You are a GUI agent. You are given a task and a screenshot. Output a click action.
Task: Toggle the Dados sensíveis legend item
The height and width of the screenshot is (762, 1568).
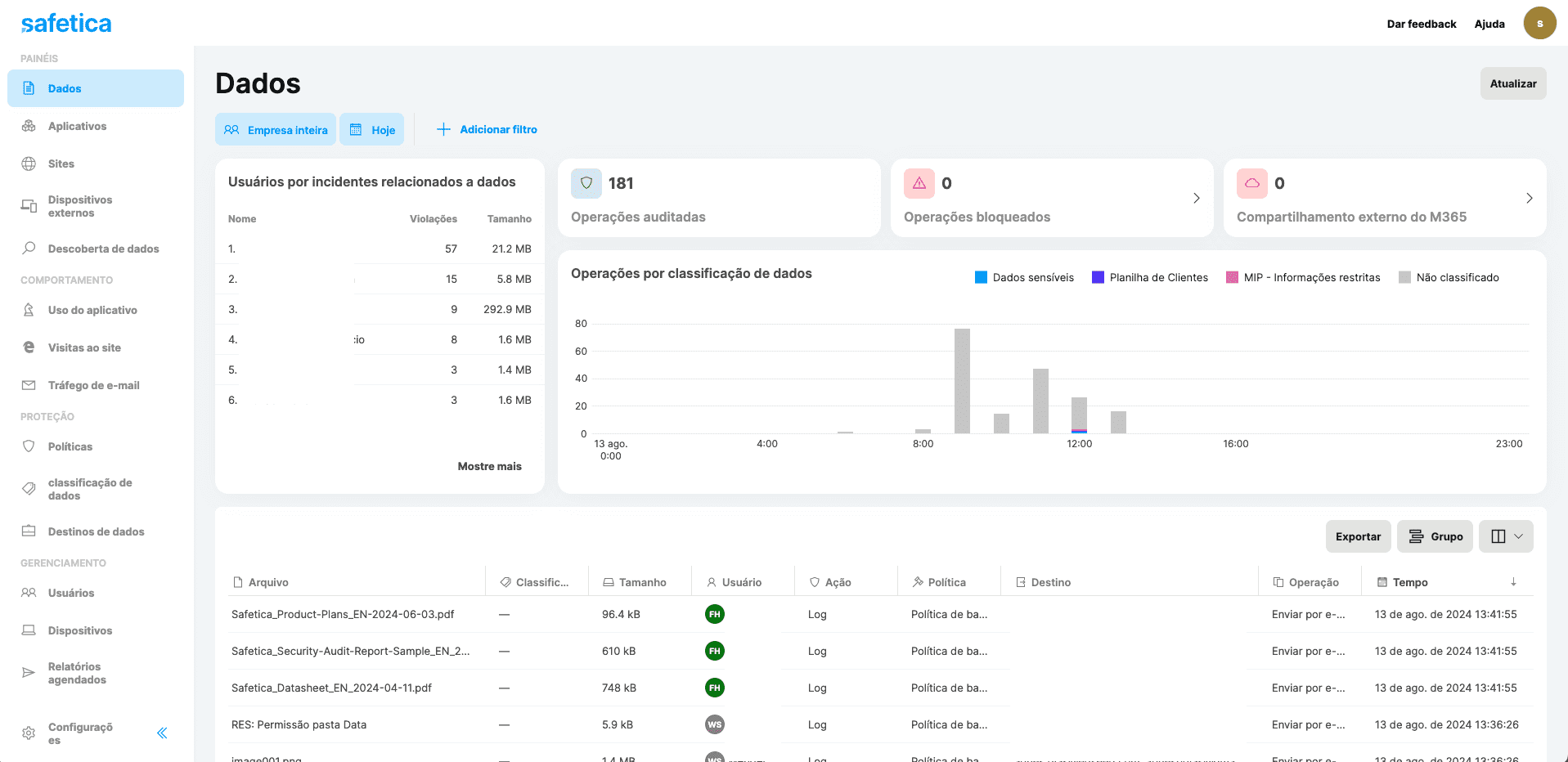coord(1024,277)
